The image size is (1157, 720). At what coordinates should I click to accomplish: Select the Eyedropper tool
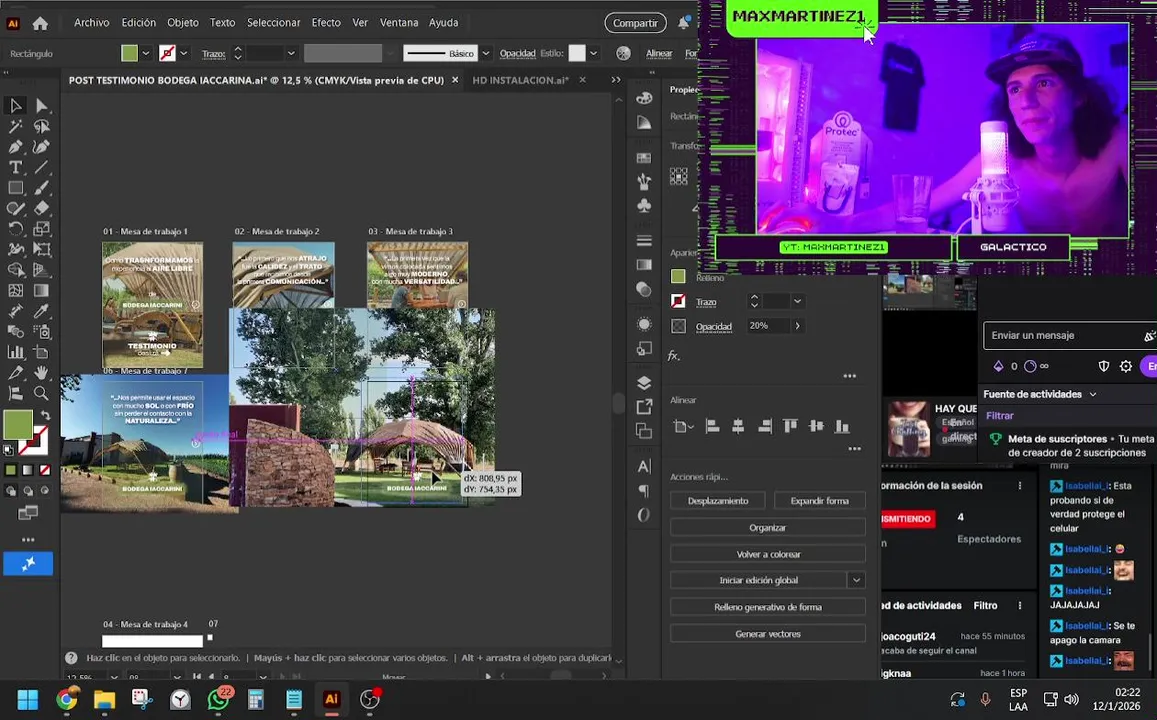[41, 311]
